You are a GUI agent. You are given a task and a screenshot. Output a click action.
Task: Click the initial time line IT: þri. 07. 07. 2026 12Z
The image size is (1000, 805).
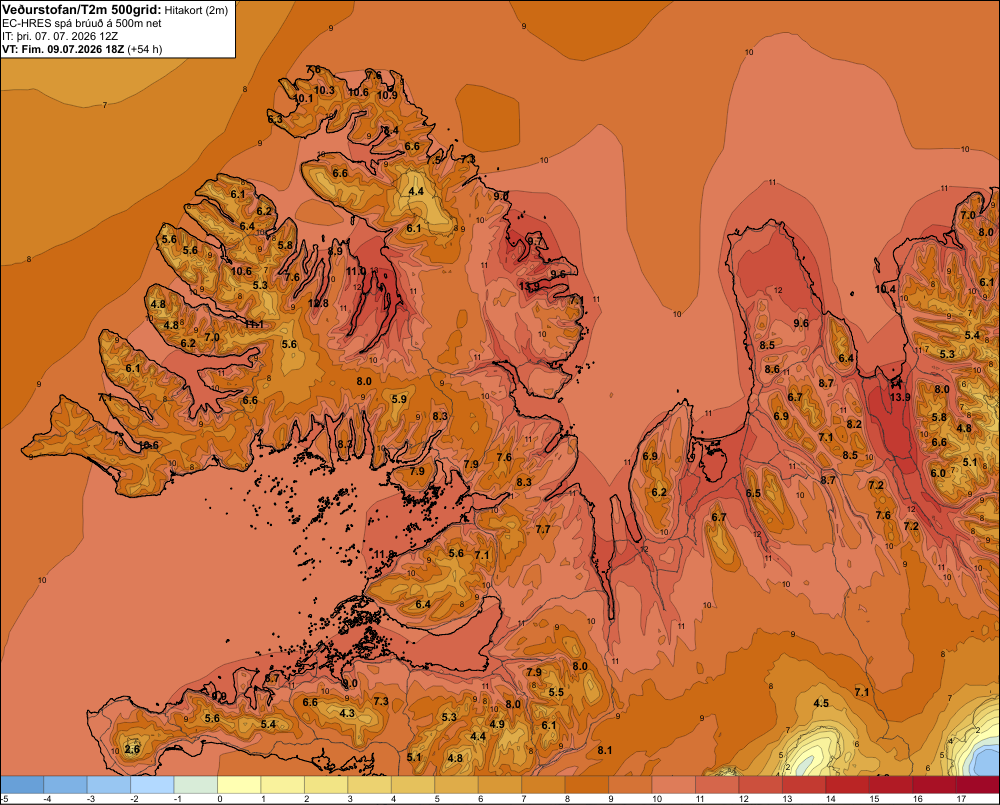point(60,36)
